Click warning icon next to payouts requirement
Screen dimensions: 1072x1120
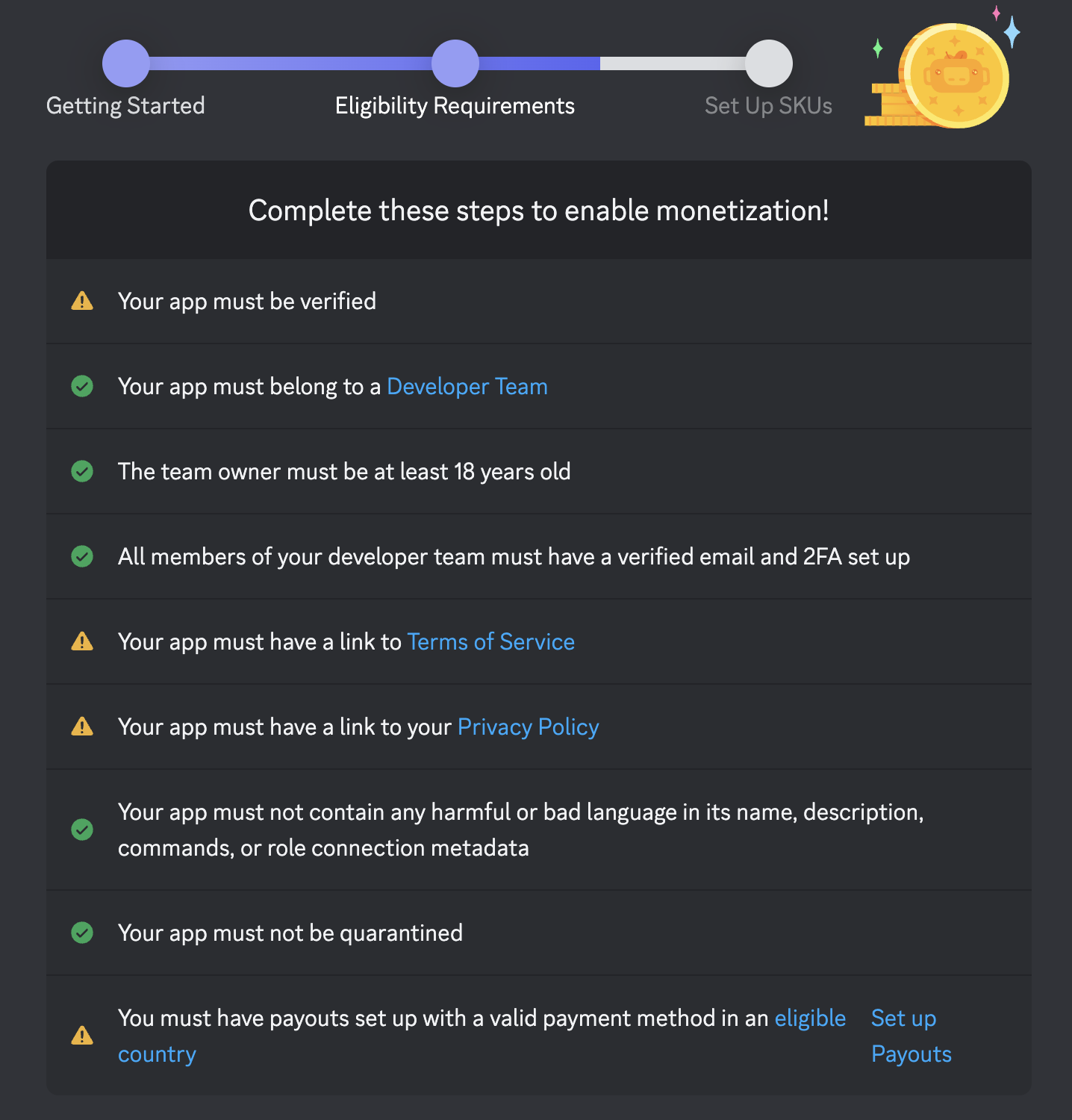[82, 1036]
